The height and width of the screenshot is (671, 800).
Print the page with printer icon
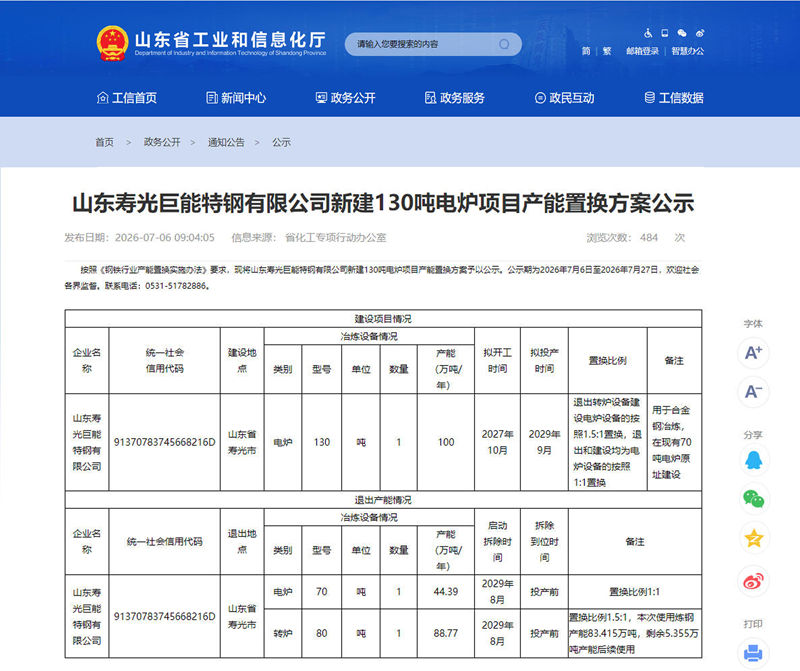754,653
